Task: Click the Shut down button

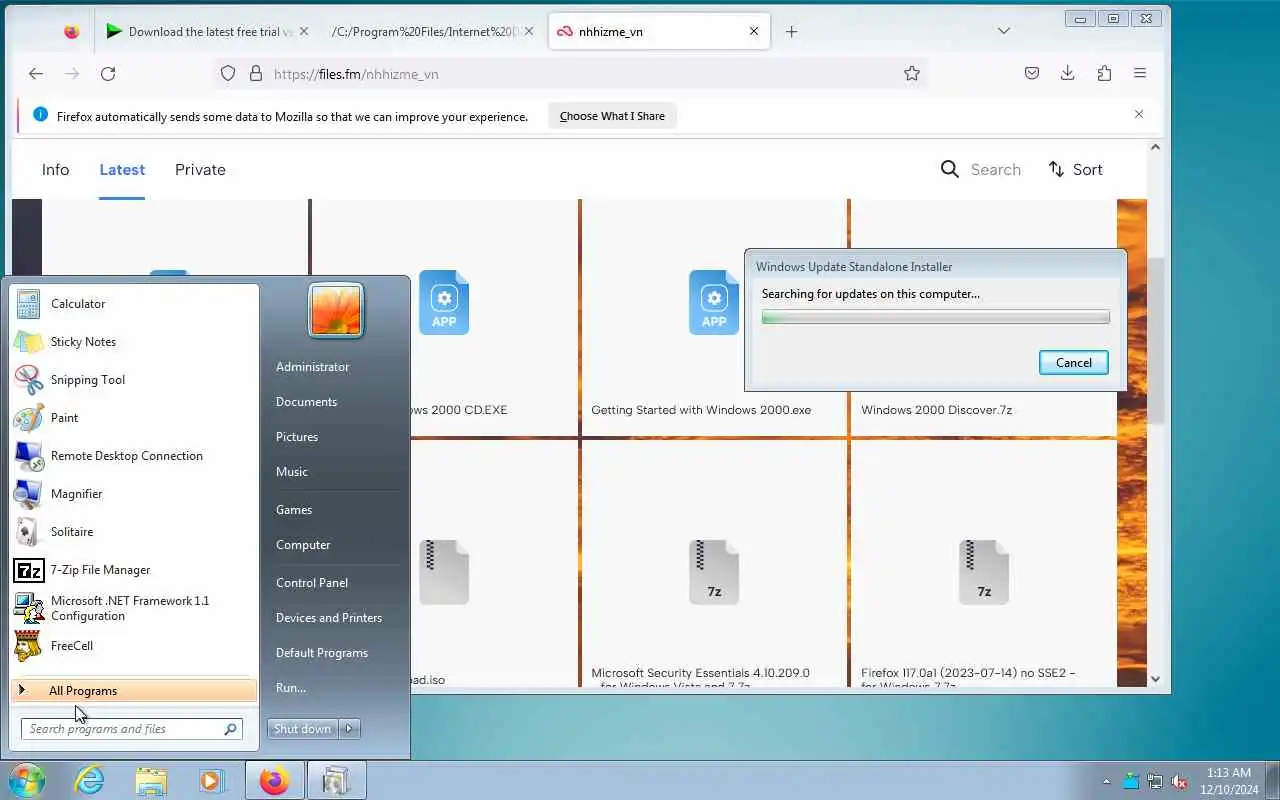Action: (x=303, y=729)
